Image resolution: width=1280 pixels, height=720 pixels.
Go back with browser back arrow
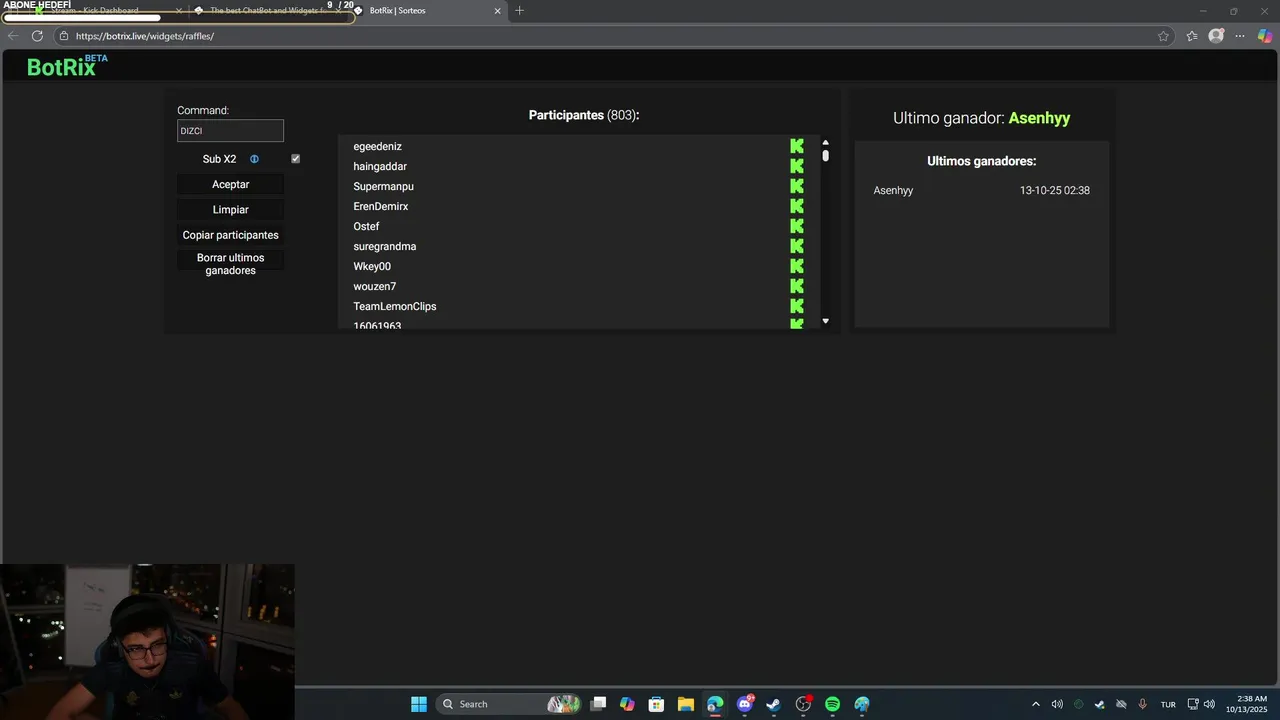[x=13, y=36]
